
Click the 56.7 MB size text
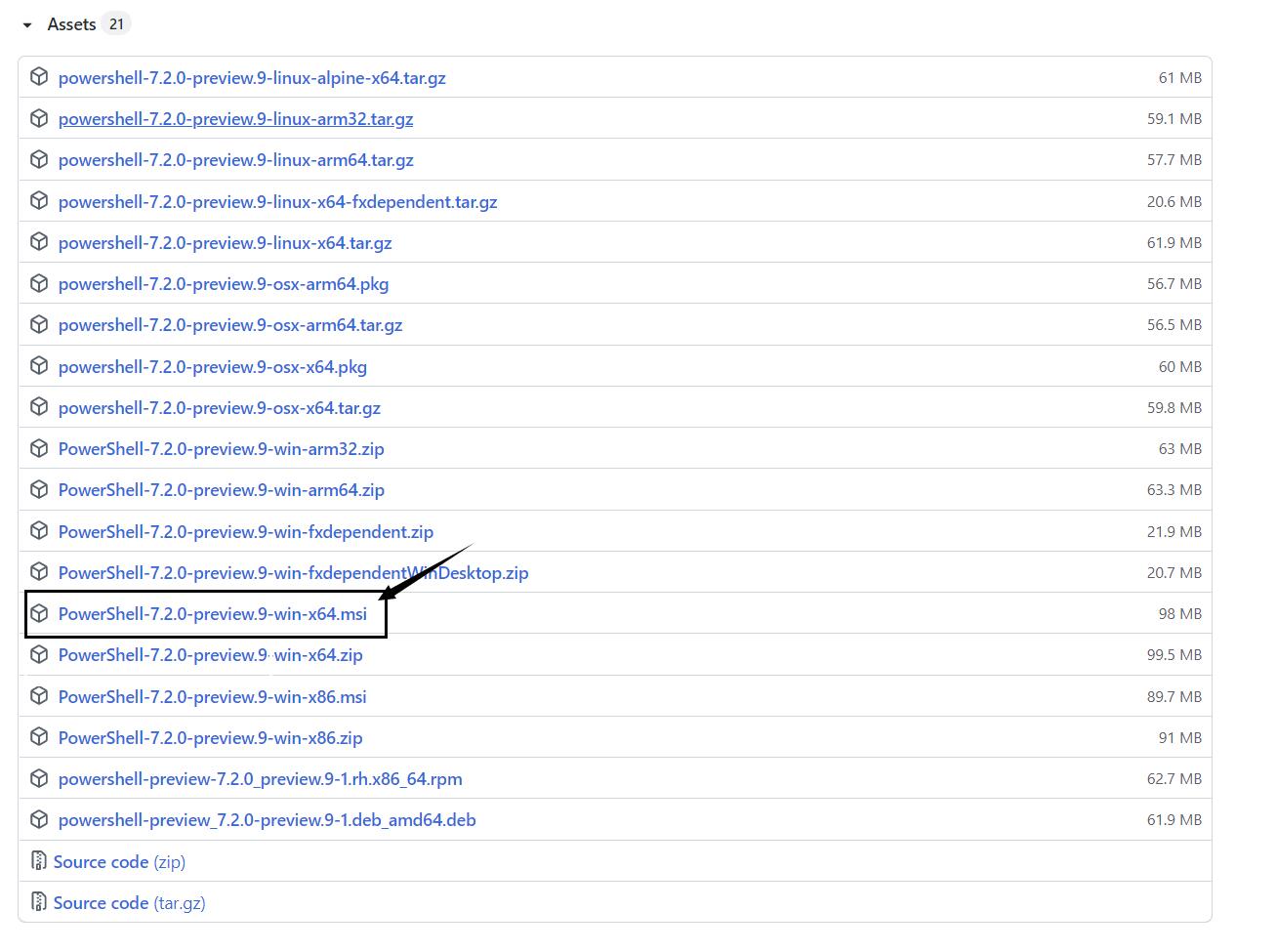click(x=1174, y=283)
